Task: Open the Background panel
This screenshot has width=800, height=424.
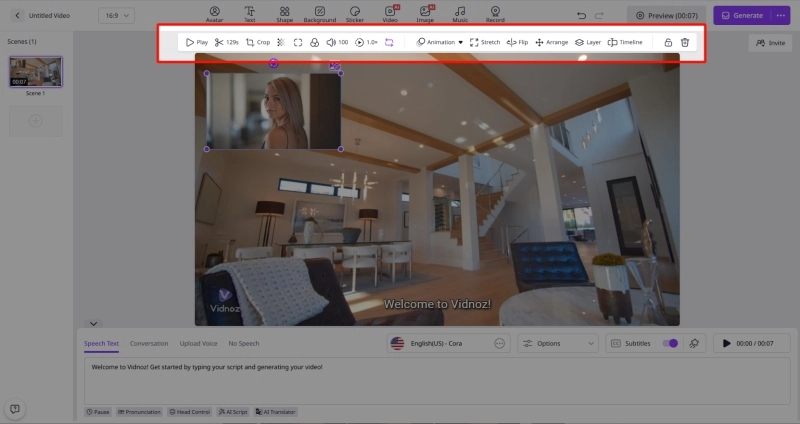Action: coord(320,14)
